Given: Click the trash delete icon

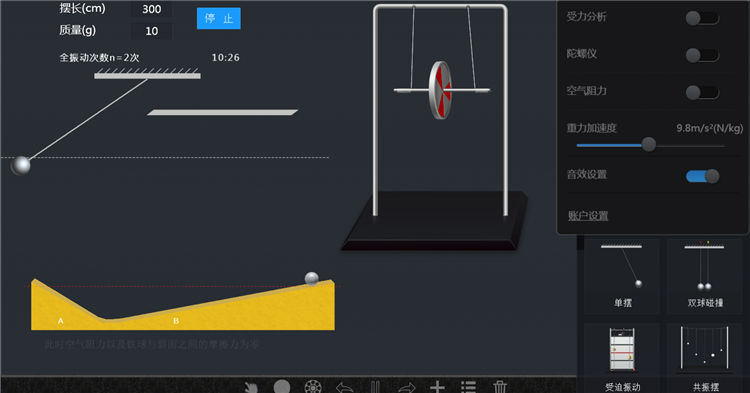Looking at the screenshot, I should click(500, 387).
